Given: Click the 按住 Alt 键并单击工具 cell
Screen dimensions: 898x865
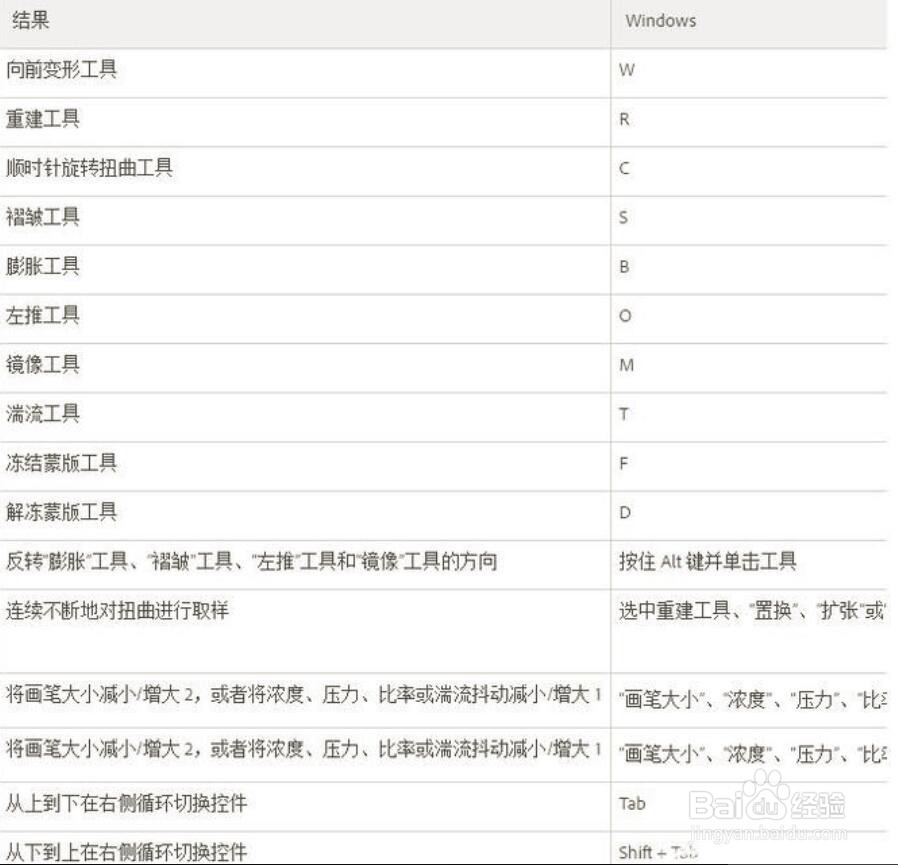Looking at the screenshot, I should (705, 562).
